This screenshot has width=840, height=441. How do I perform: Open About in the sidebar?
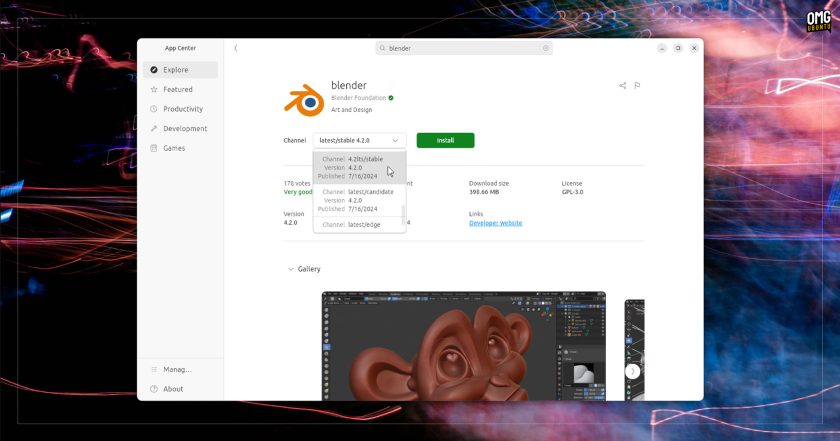click(x=181, y=389)
